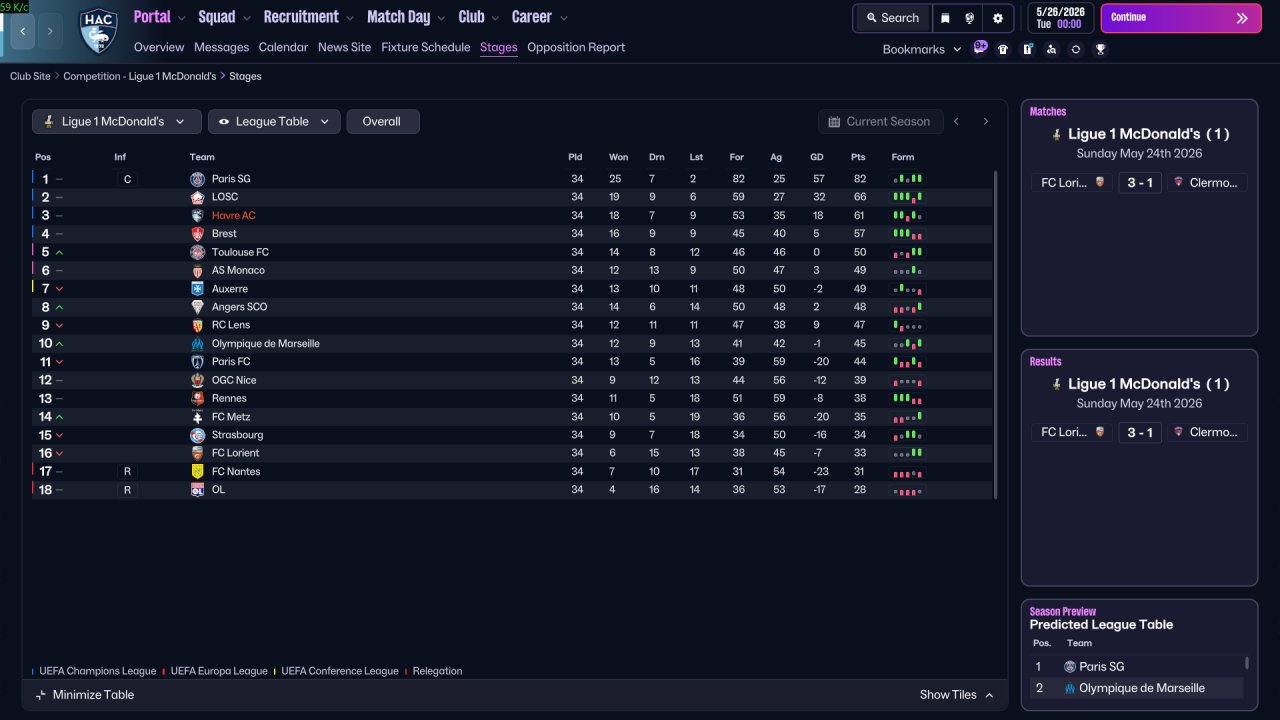Click the Paris SG crest in row 1
The height and width of the screenshot is (720, 1280).
pyautogui.click(x=197, y=179)
